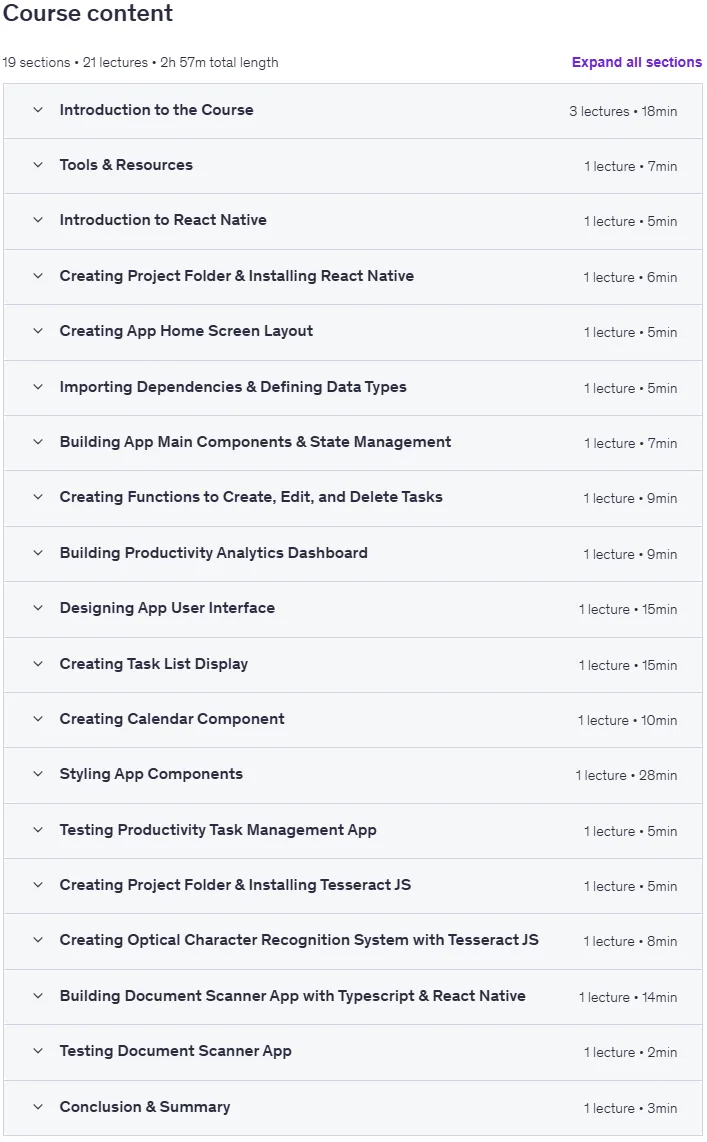Click chevron beside Creating Calendar Component
Image resolution: width=707 pixels, height=1142 pixels.
[38, 720]
